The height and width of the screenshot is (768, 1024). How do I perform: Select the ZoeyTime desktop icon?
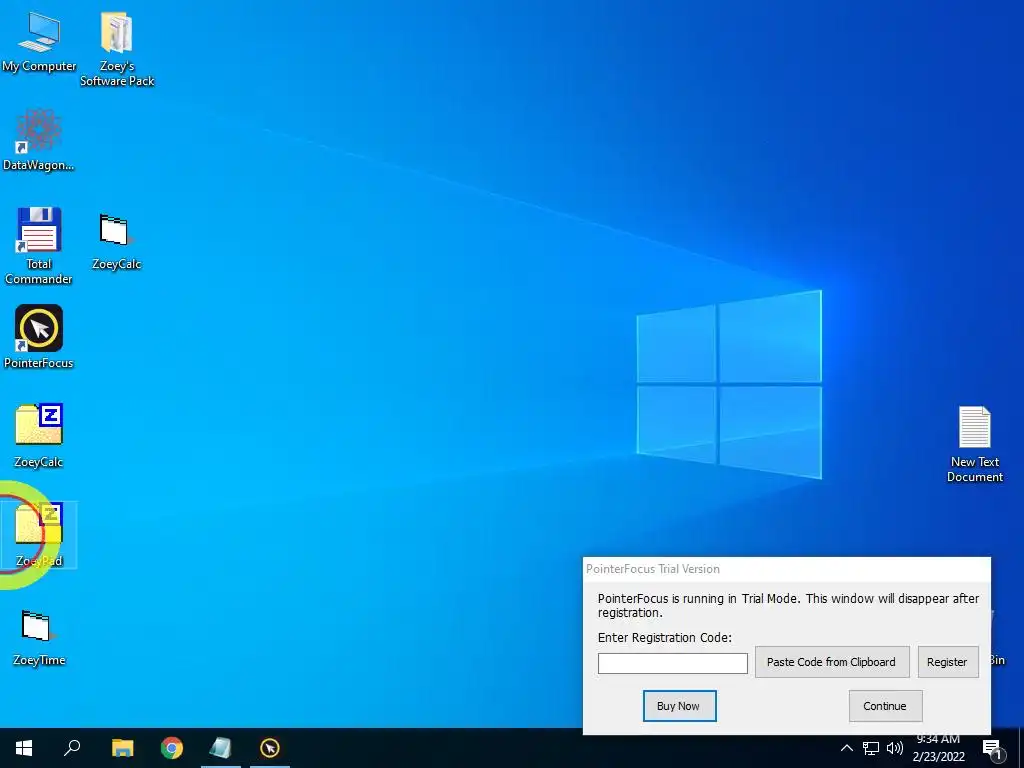[x=39, y=637]
